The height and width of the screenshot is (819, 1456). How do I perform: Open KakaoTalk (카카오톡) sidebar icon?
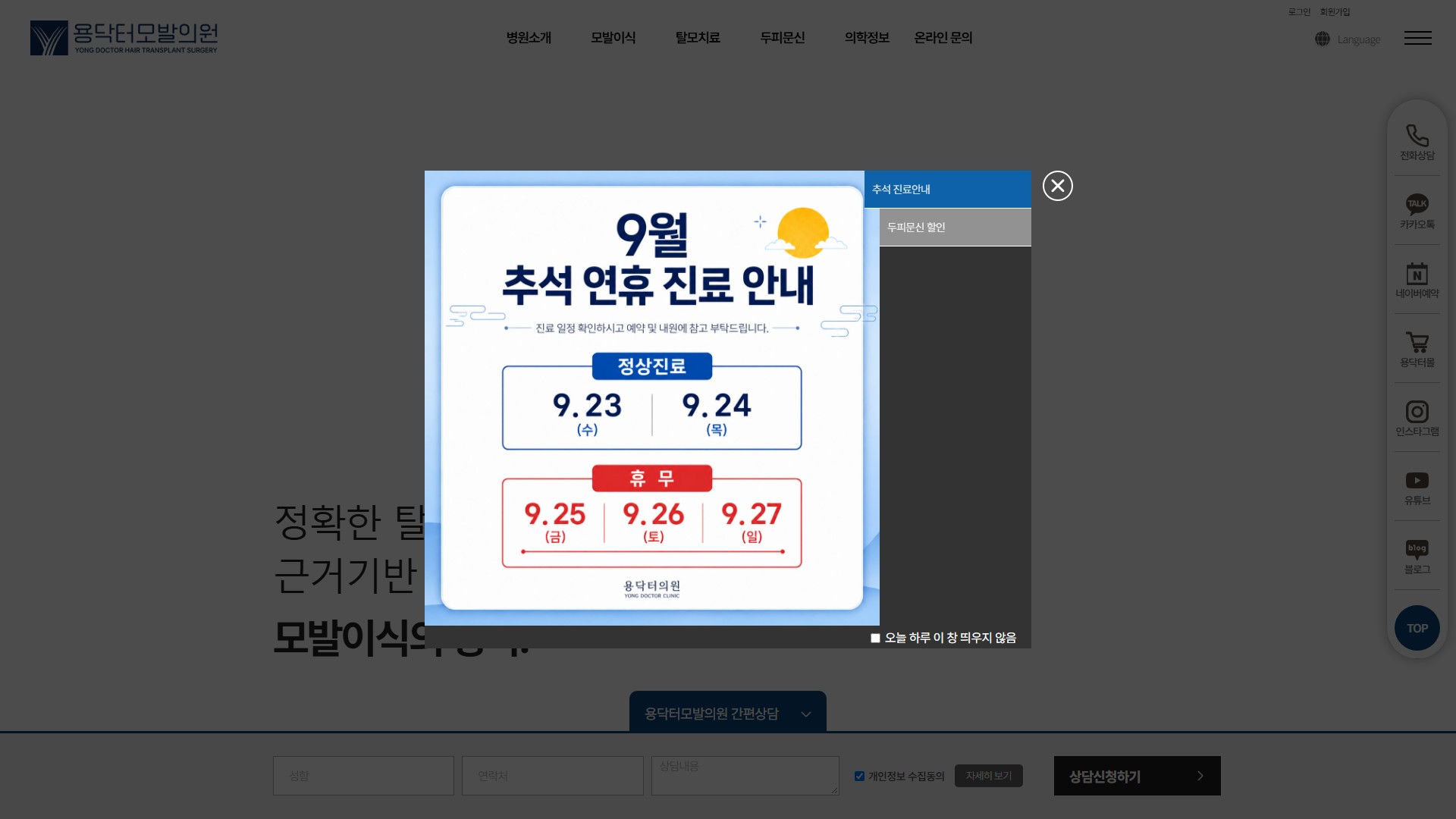(1417, 212)
